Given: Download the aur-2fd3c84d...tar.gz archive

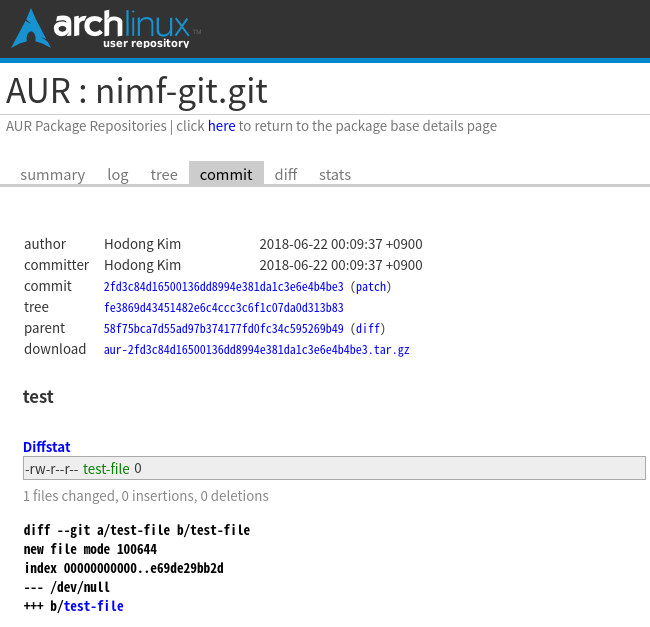Looking at the screenshot, I should click(256, 350).
